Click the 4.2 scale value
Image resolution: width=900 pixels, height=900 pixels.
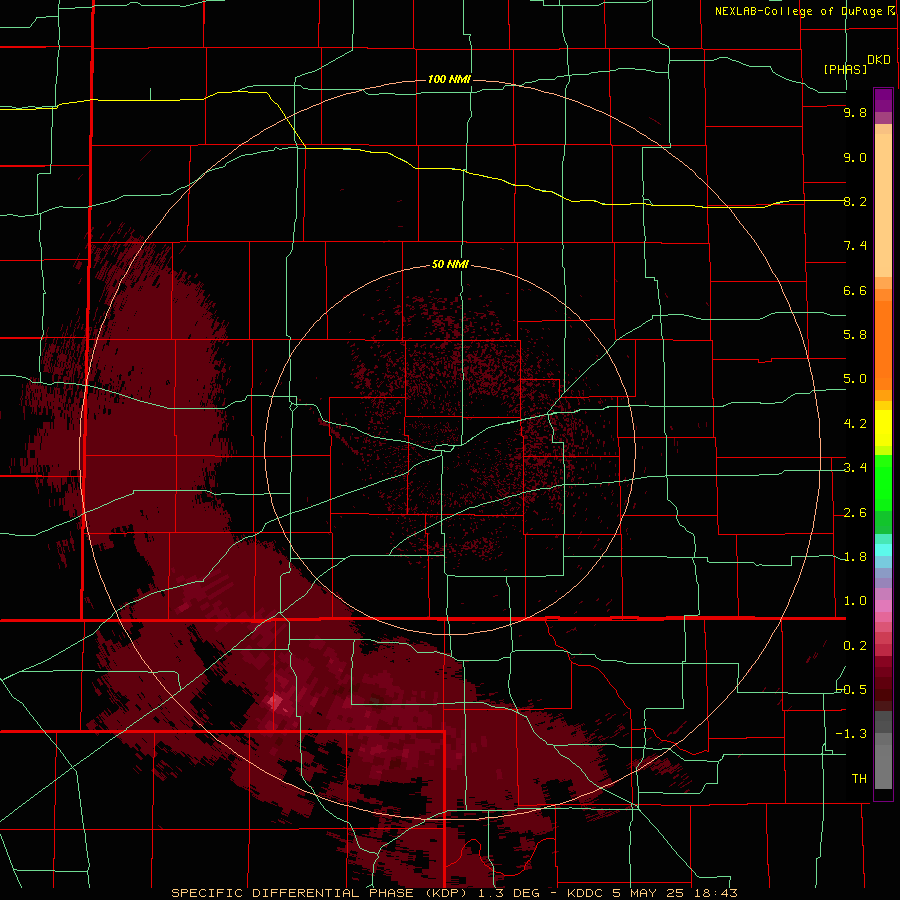pyautogui.click(x=855, y=424)
